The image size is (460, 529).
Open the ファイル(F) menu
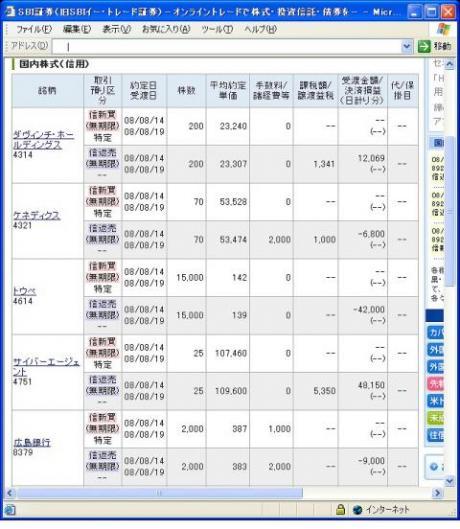click(x=34, y=29)
